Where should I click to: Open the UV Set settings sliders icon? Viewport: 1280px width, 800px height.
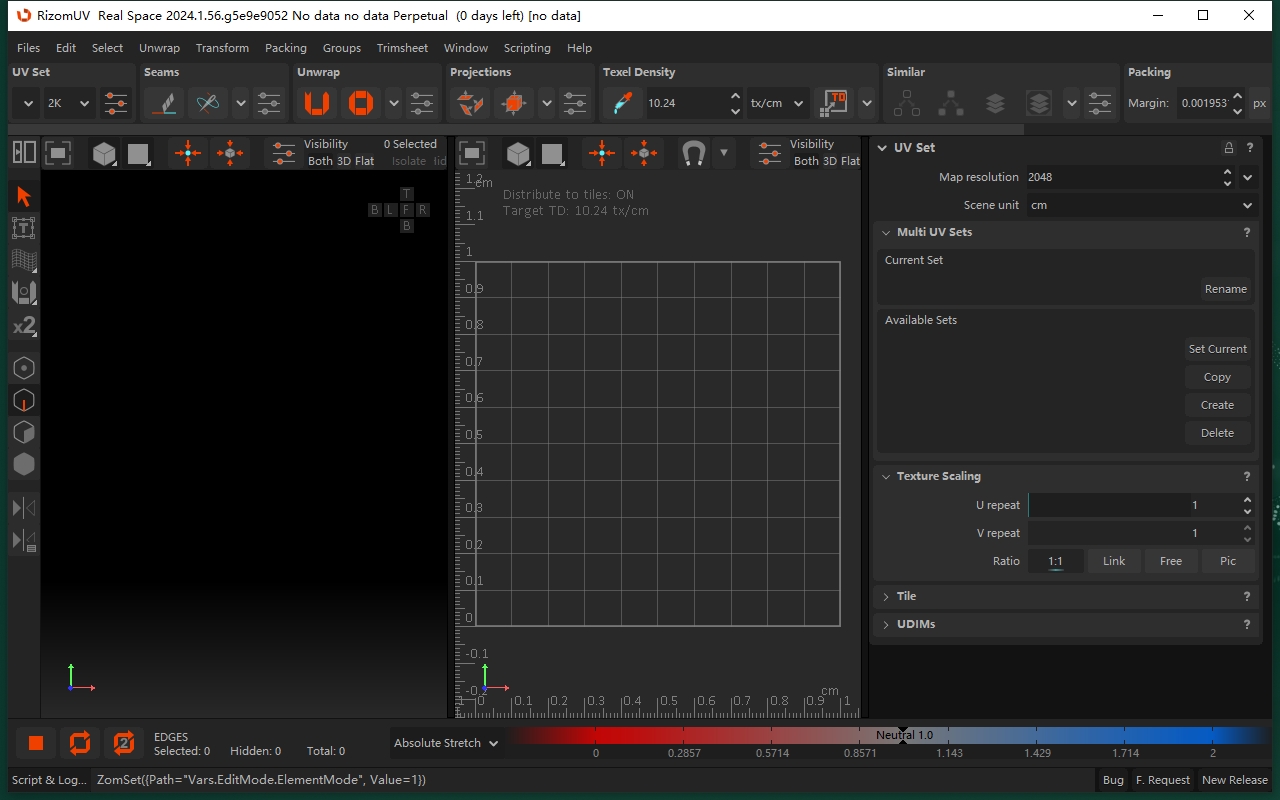point(116,103)
